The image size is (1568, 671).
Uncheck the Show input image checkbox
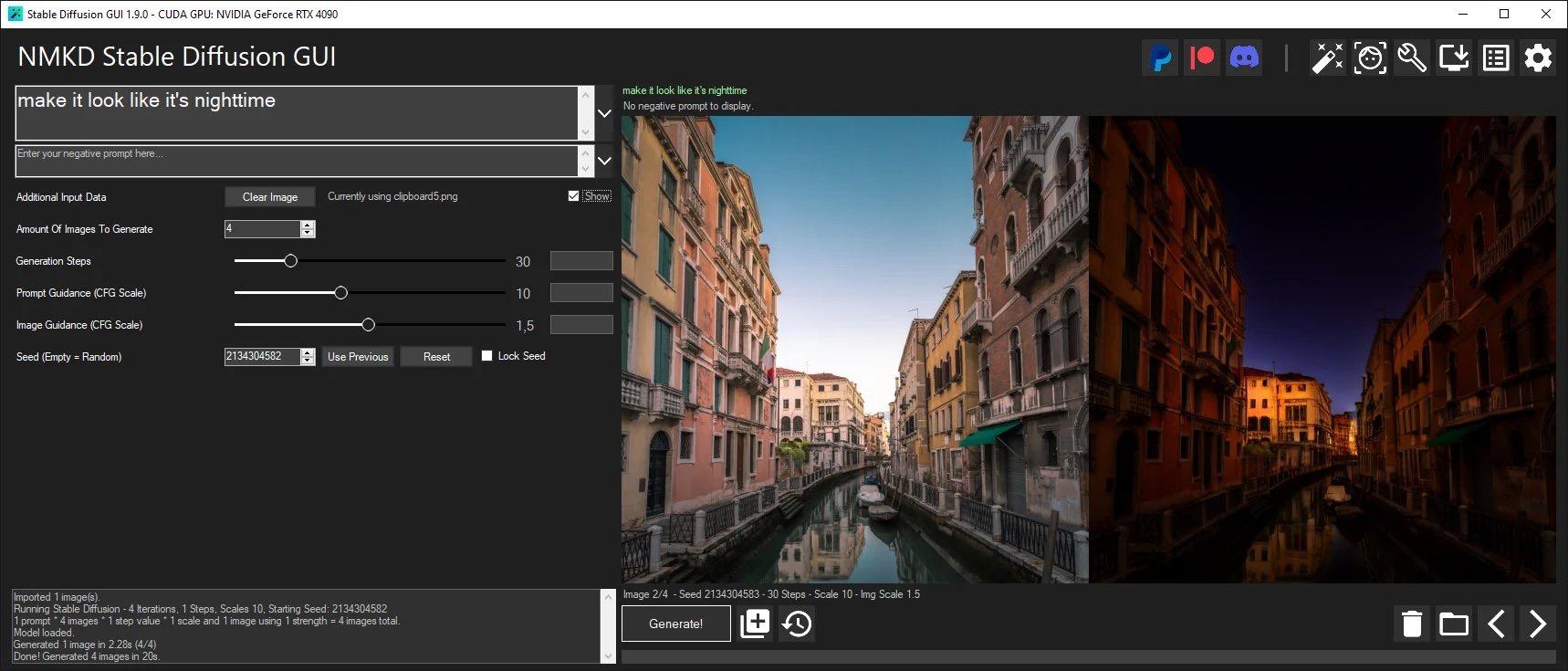coord(573,196)
